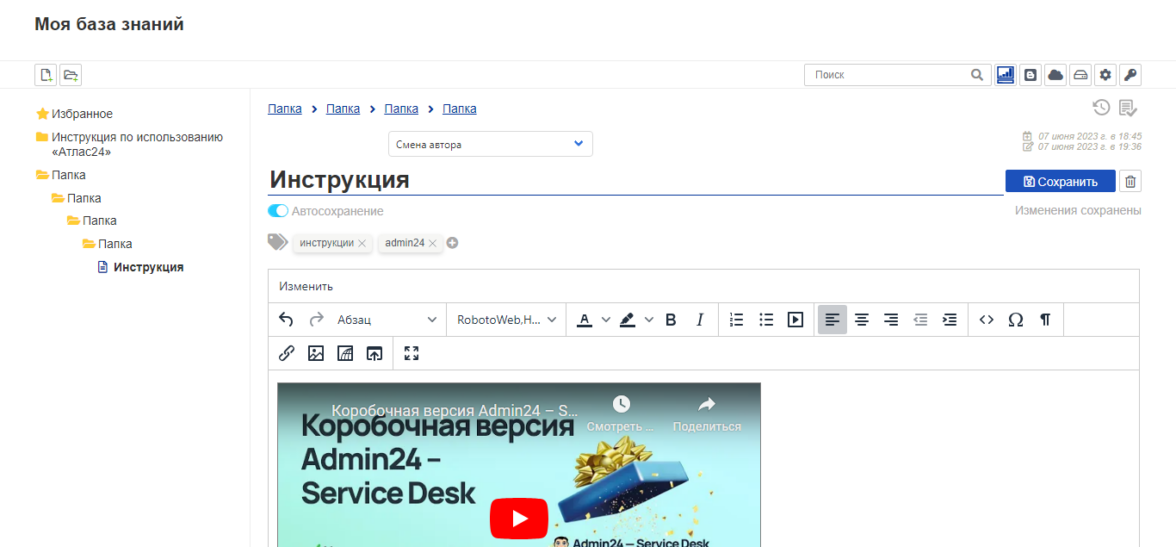Delete the article with trash icon
Image resolution: width=1176 pixels, height=547 pixels.
click(x=1130, y=181)
